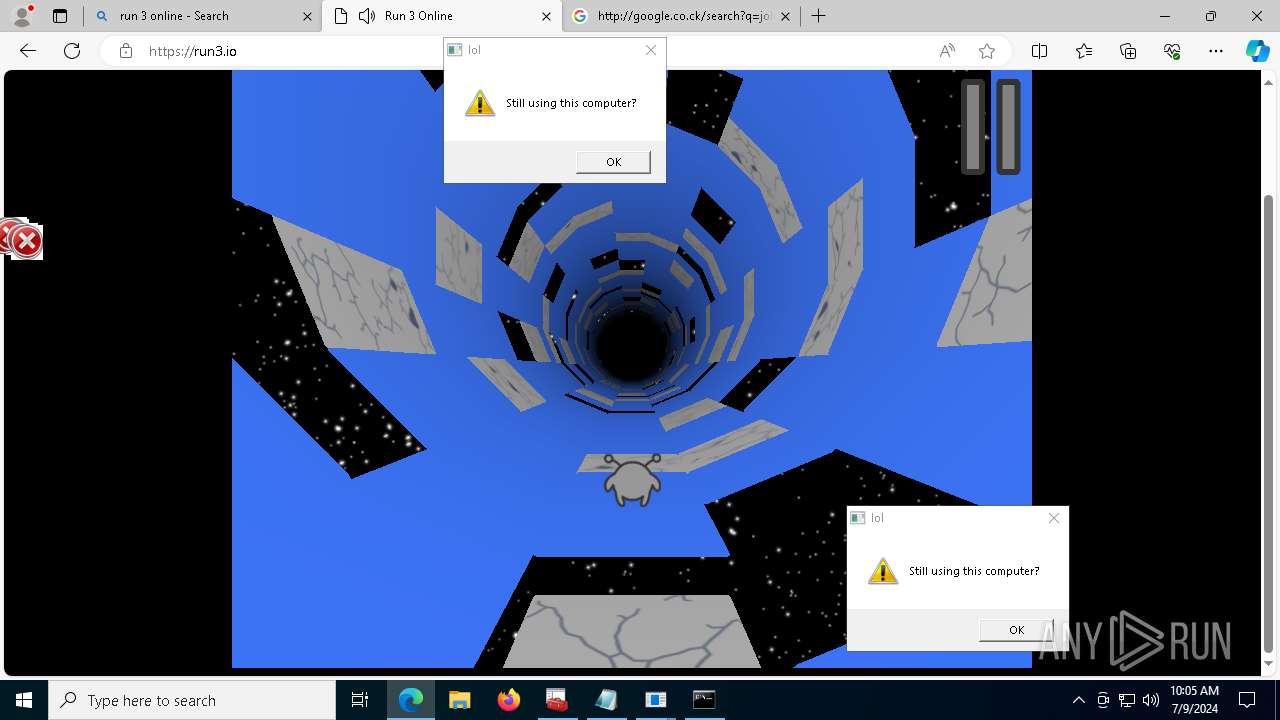
Task: Open the command prompt on taskbar
Action: click(704, 700)
